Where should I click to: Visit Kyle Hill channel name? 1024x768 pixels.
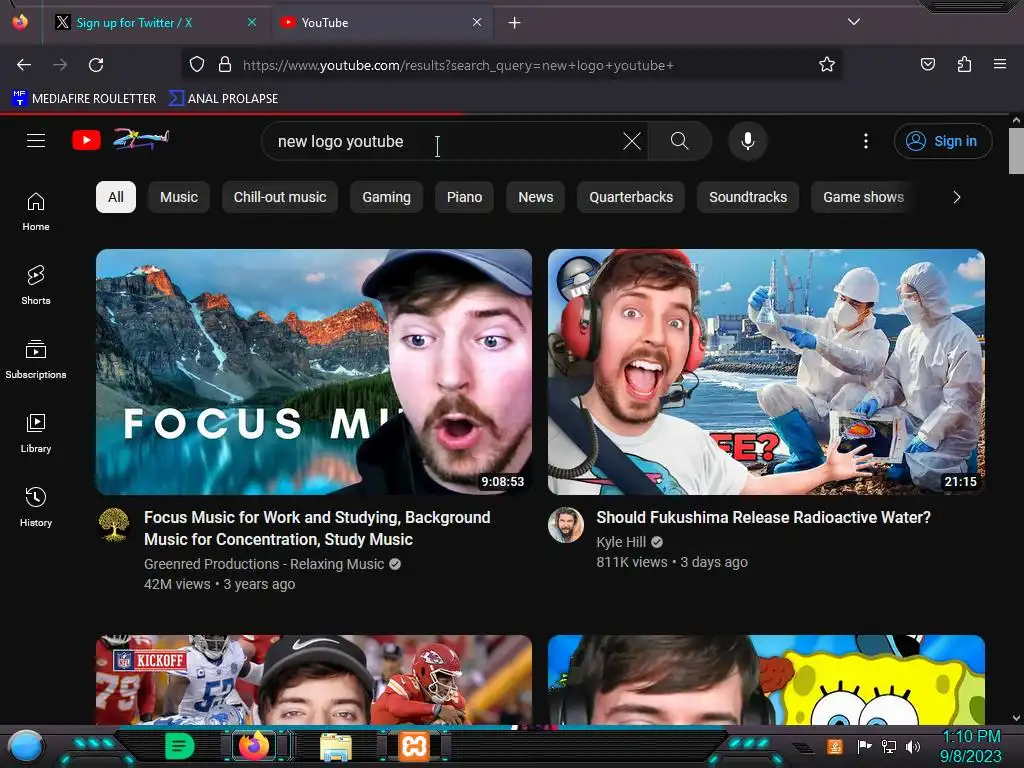click(x=621, y=542)
